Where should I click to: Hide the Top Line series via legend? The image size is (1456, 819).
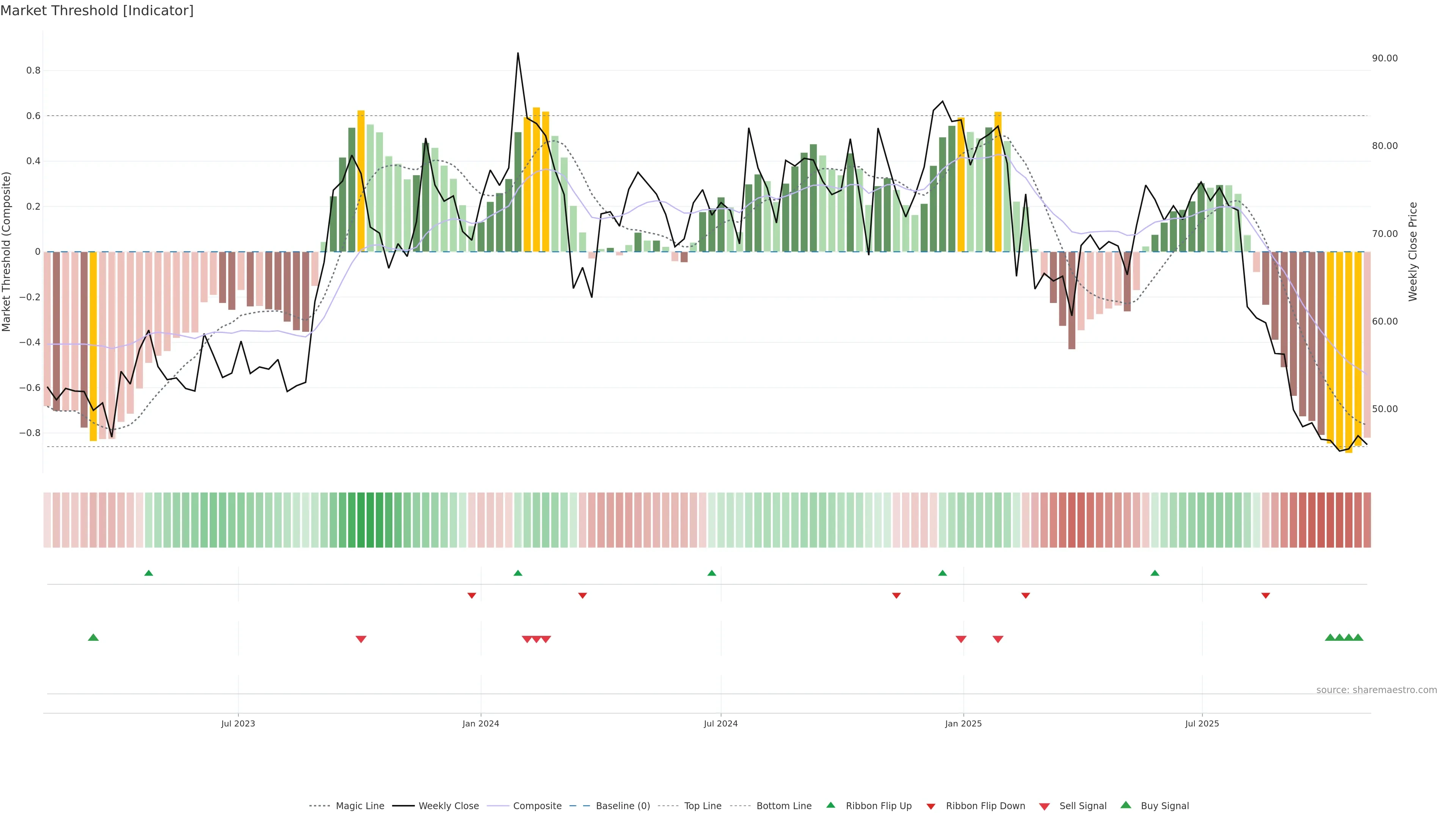pos(703,806)
